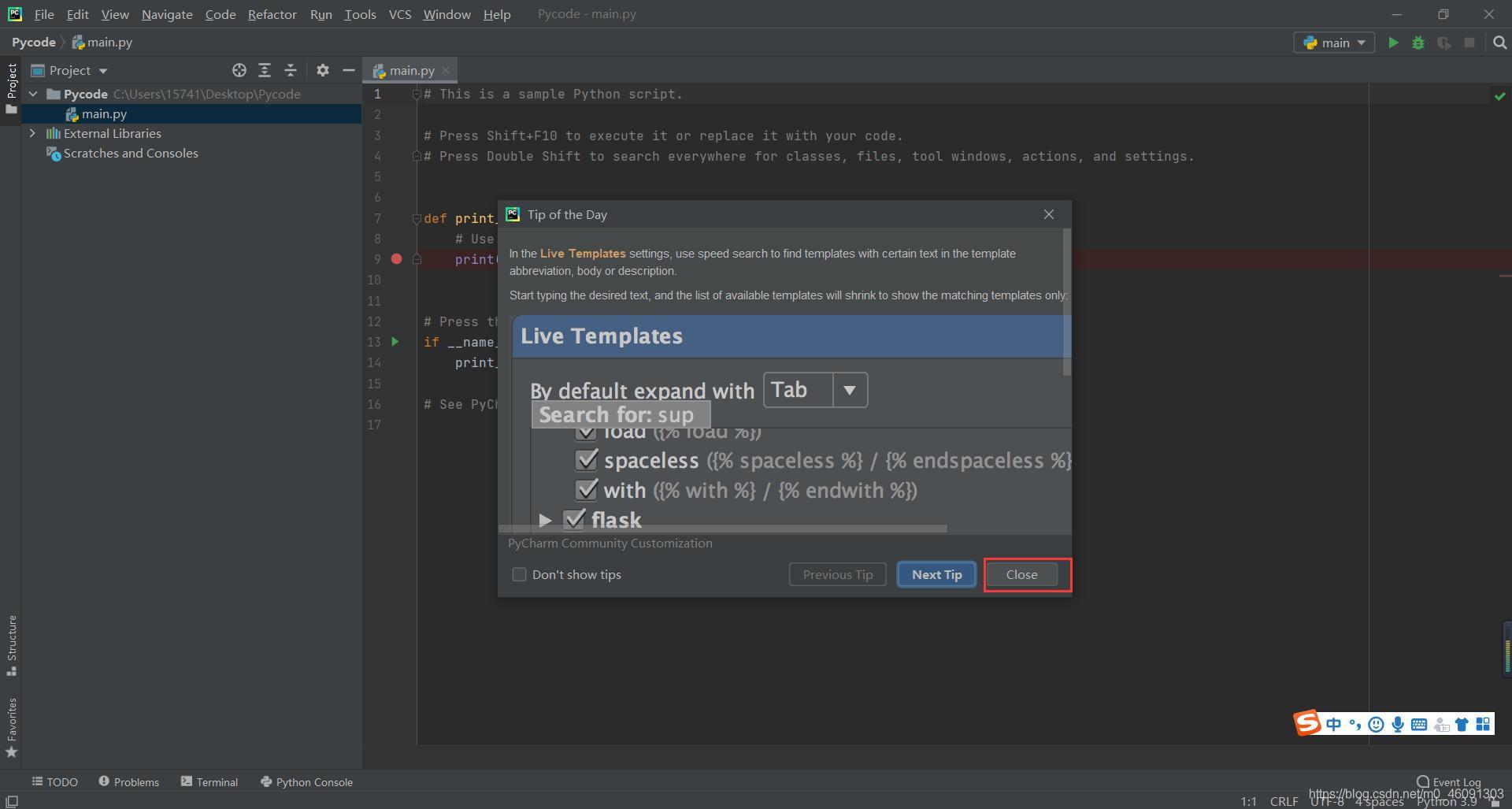Open inspection checkmark widget in editor

pos(1499,96)
